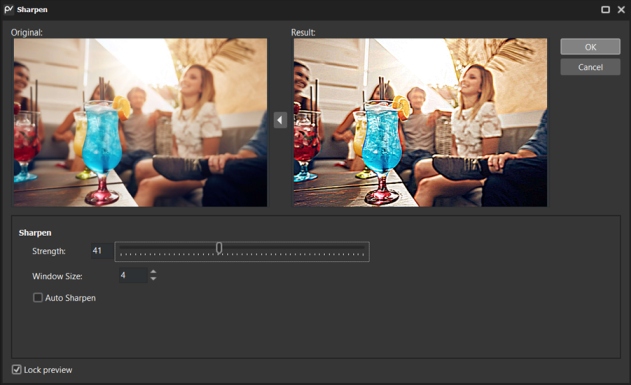631x385 pixels.
Task: Click the Result preview image
Action: pos(420,122)
